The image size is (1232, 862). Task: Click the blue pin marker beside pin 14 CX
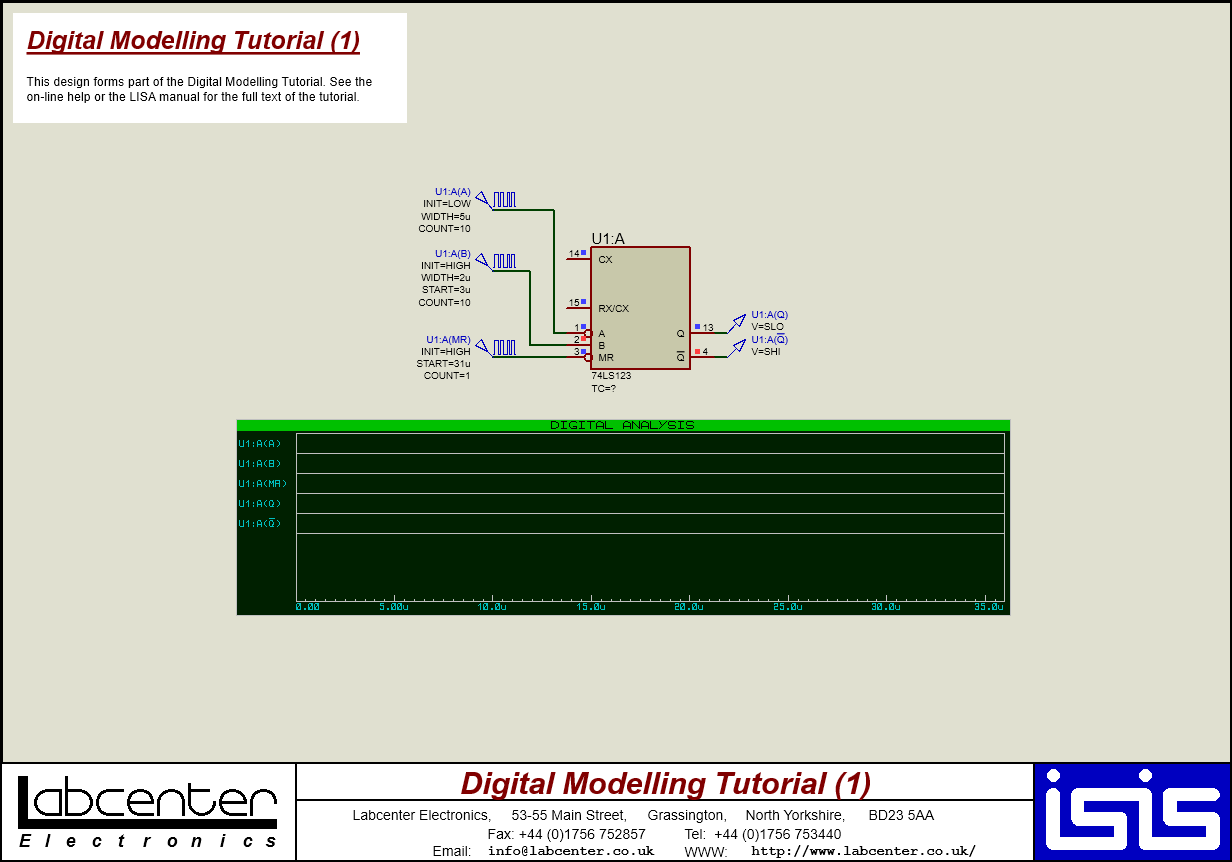coord(583,254)
